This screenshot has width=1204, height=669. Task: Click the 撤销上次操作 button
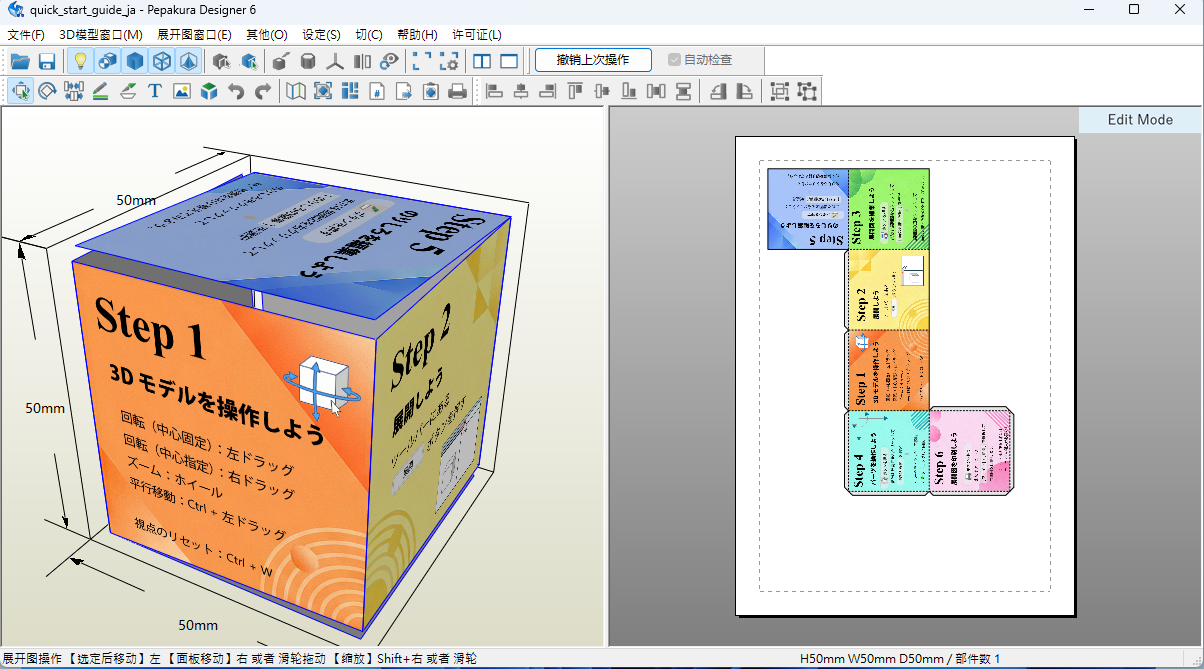click(593, 60)
